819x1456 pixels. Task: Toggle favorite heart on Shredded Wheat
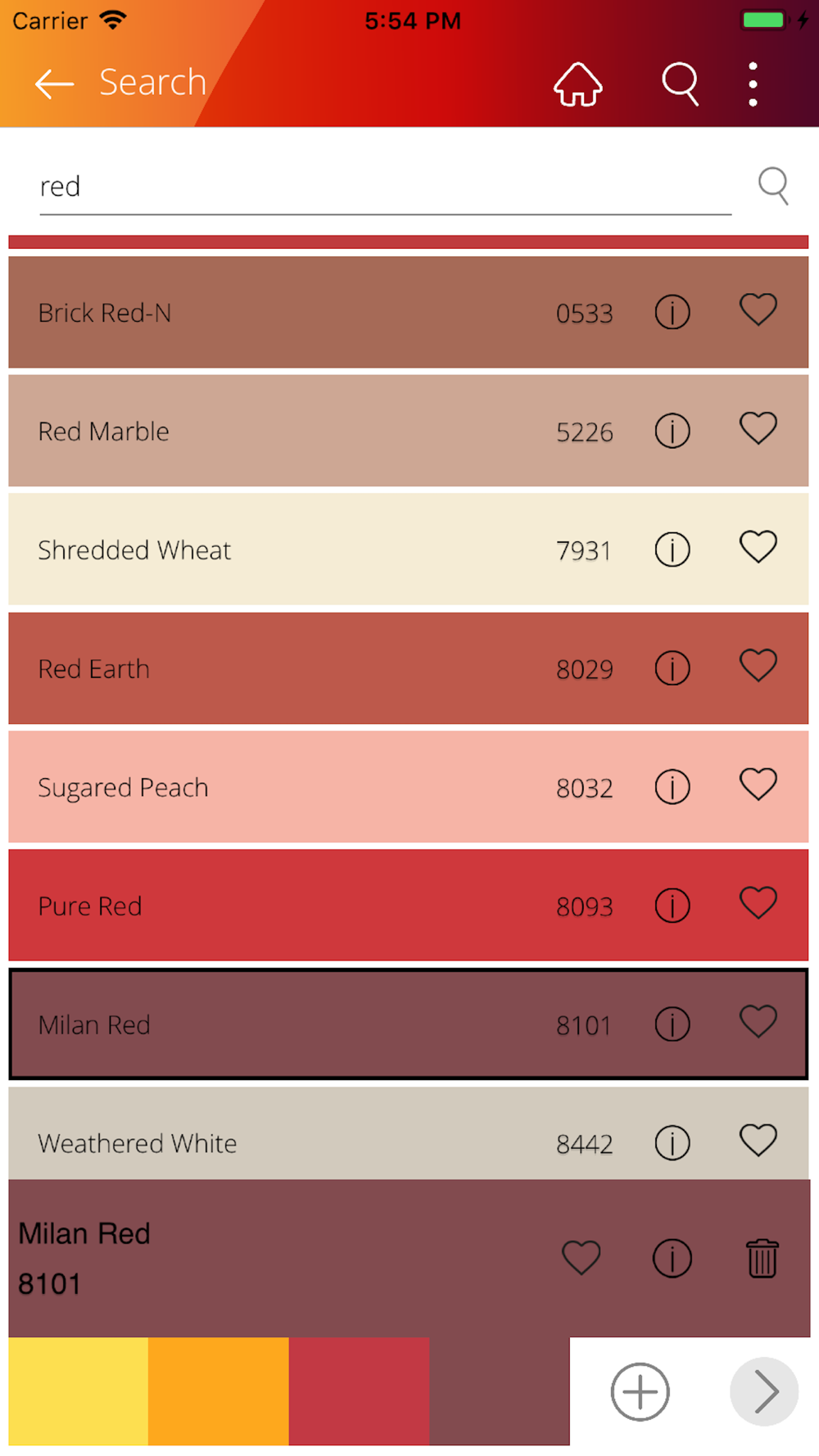pos(758,547)
